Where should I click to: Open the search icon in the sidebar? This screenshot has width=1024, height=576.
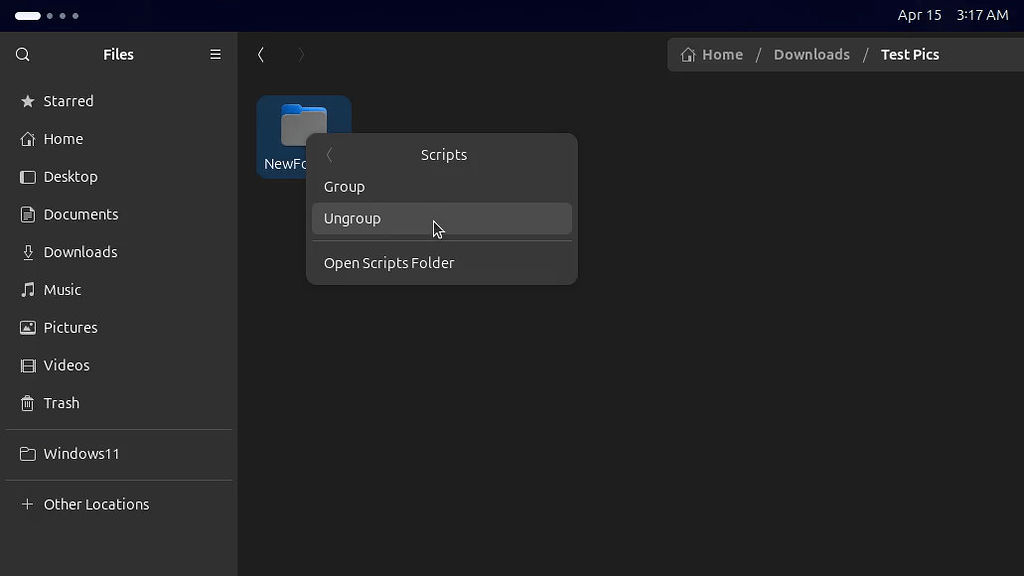pos(22,54)
